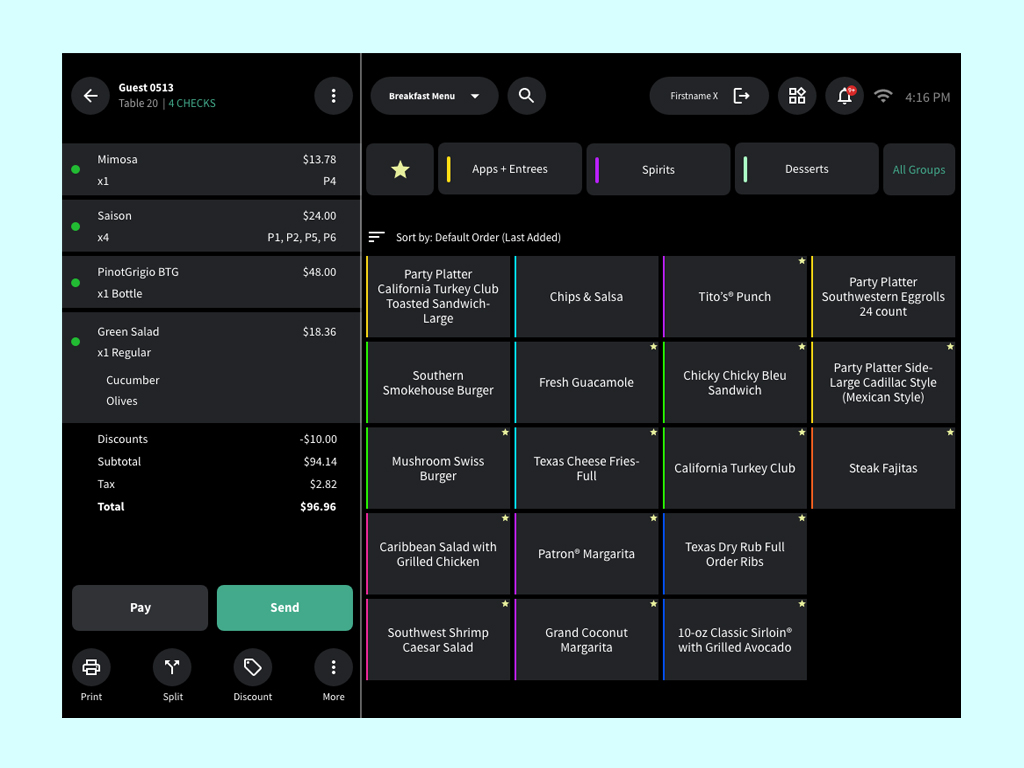1024x768 pixels.
Task: Switch to the Desserts group tab
Action: click(x=806, y=169)
